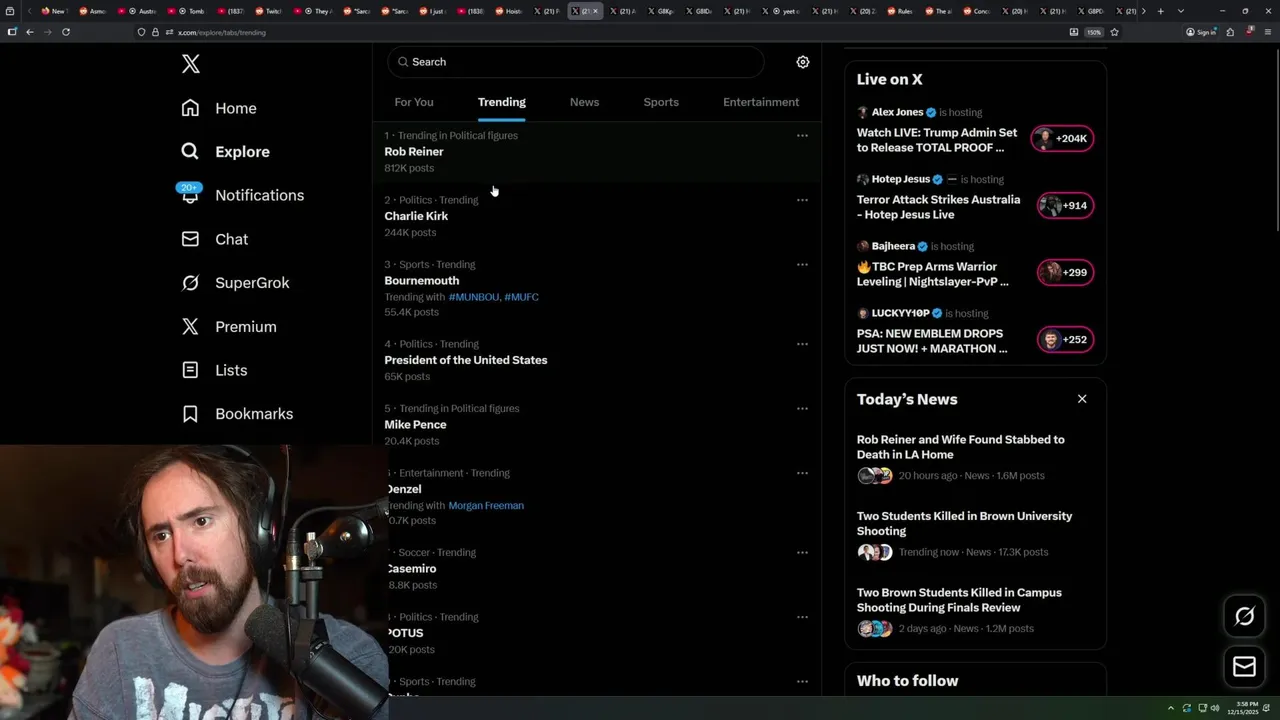1280x720 pixels.
Task: Switch to the For You tab
Action: click(x=414, y=102)
